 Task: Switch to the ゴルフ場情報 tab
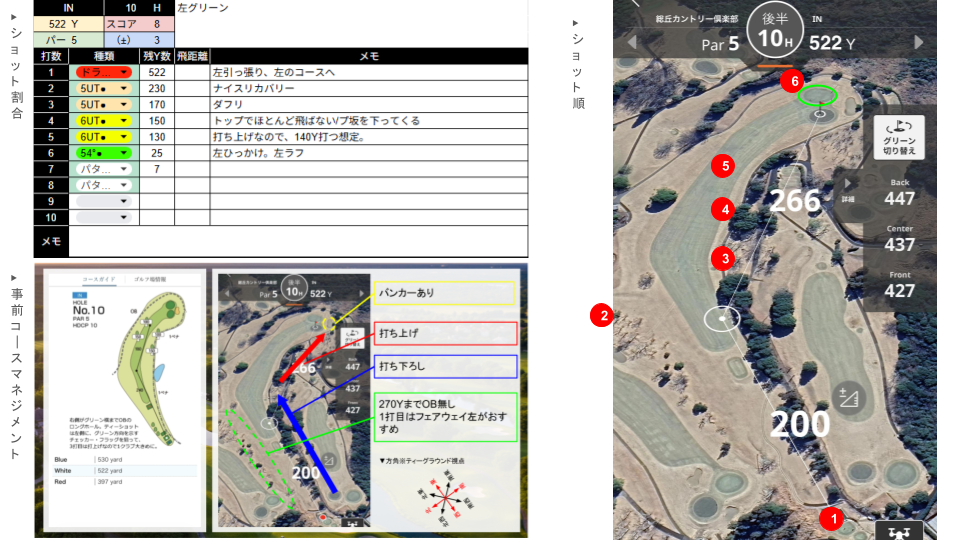(151, 279)
